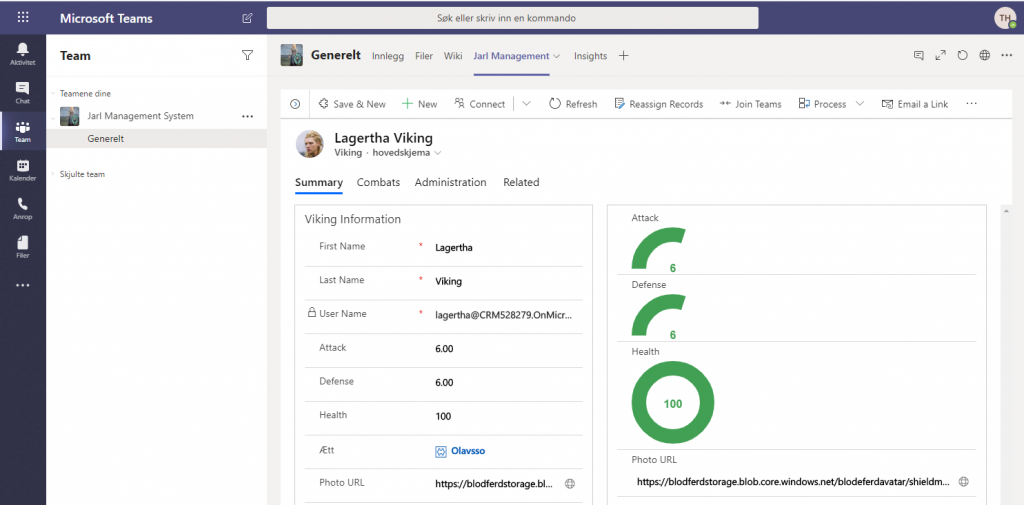
Task: Open globe icon next to left Photo URL field
Action: click(570, 483)
